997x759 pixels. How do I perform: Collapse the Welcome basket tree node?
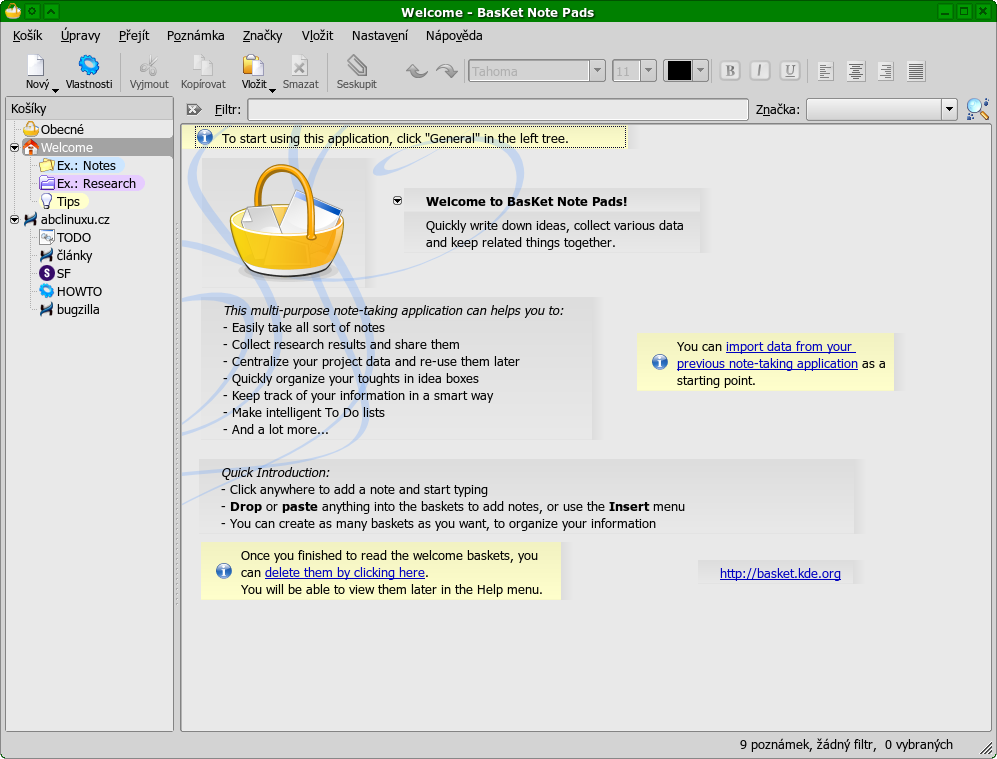point(15,147)
